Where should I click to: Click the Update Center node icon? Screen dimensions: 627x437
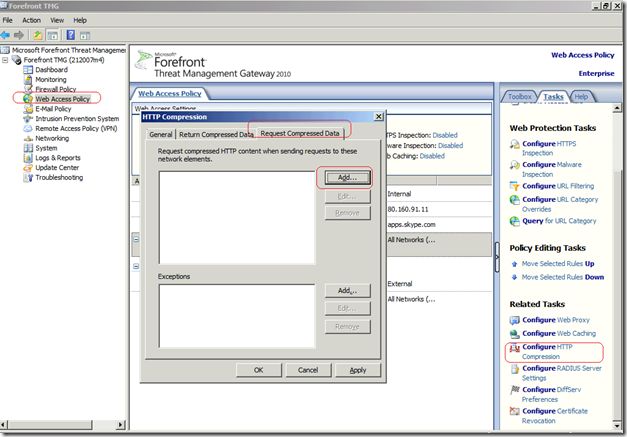(28, 168)
